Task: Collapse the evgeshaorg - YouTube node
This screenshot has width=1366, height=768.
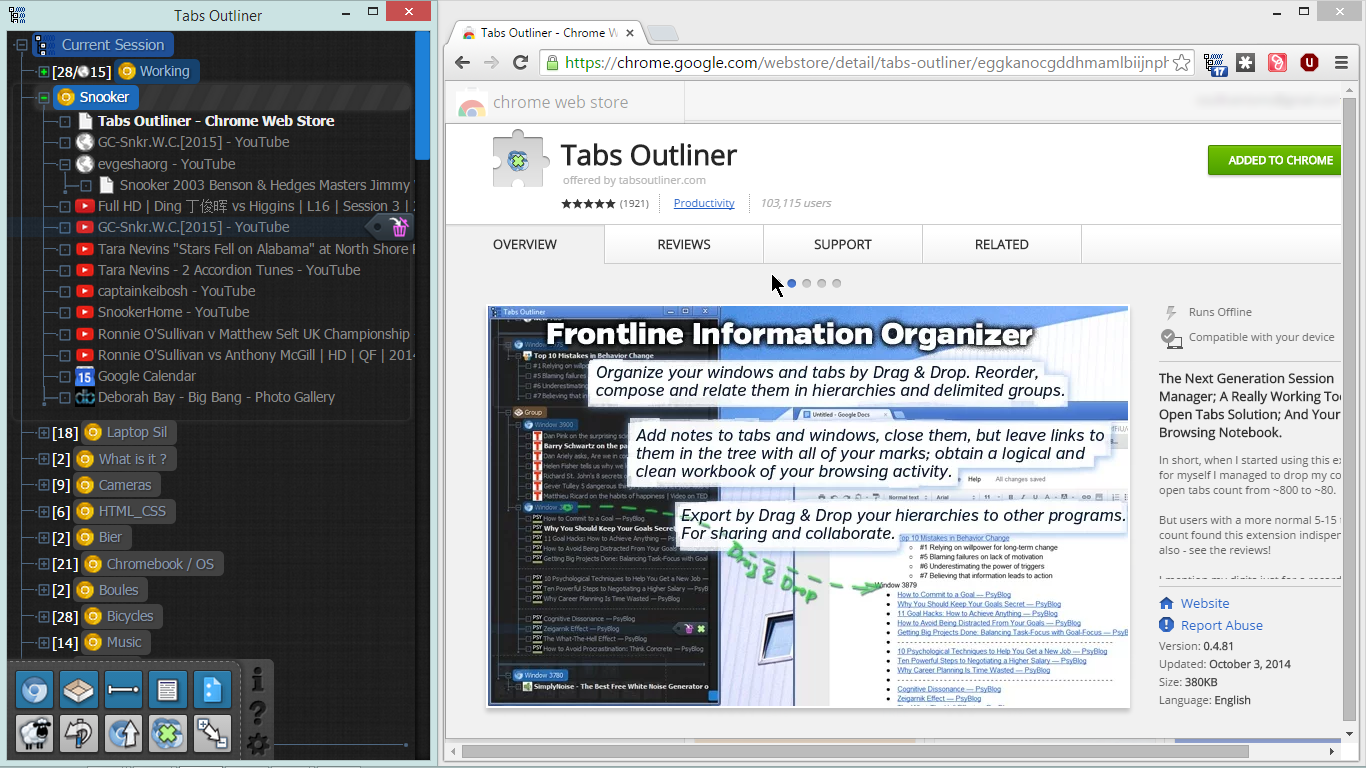Action: [64, 164]
